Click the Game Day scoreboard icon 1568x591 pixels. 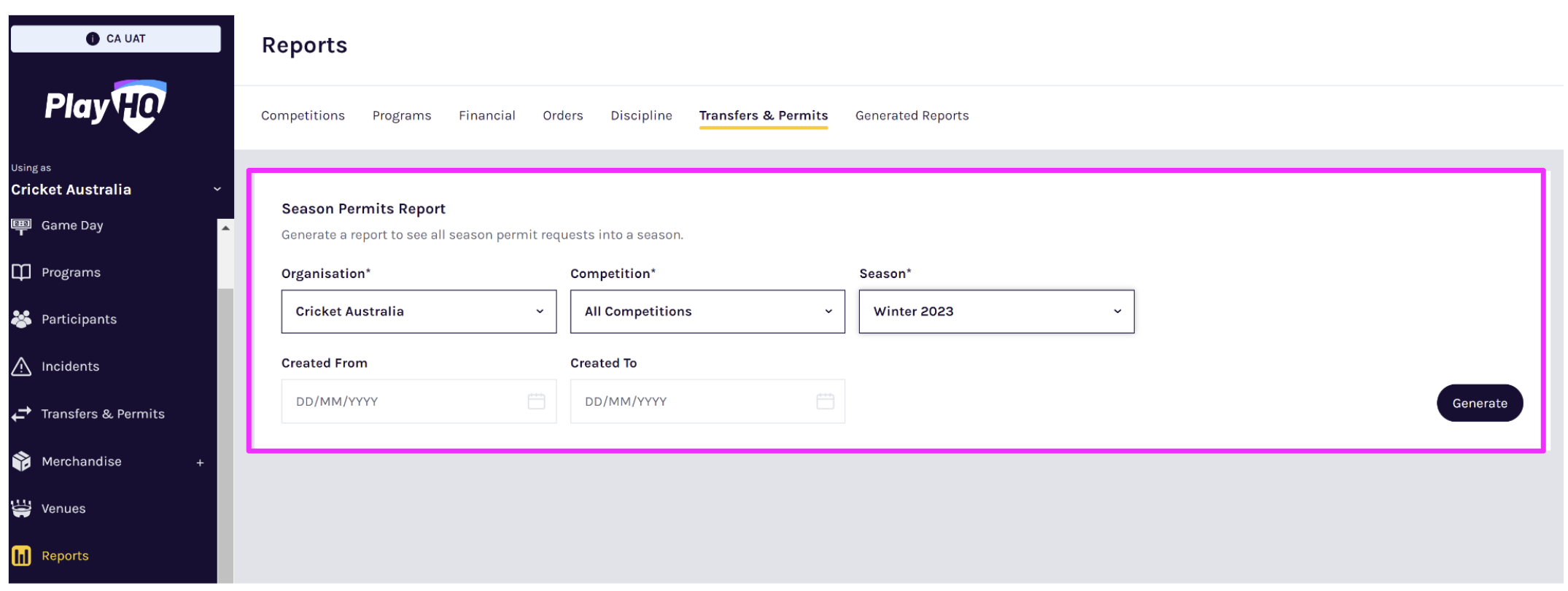[21, 226]
